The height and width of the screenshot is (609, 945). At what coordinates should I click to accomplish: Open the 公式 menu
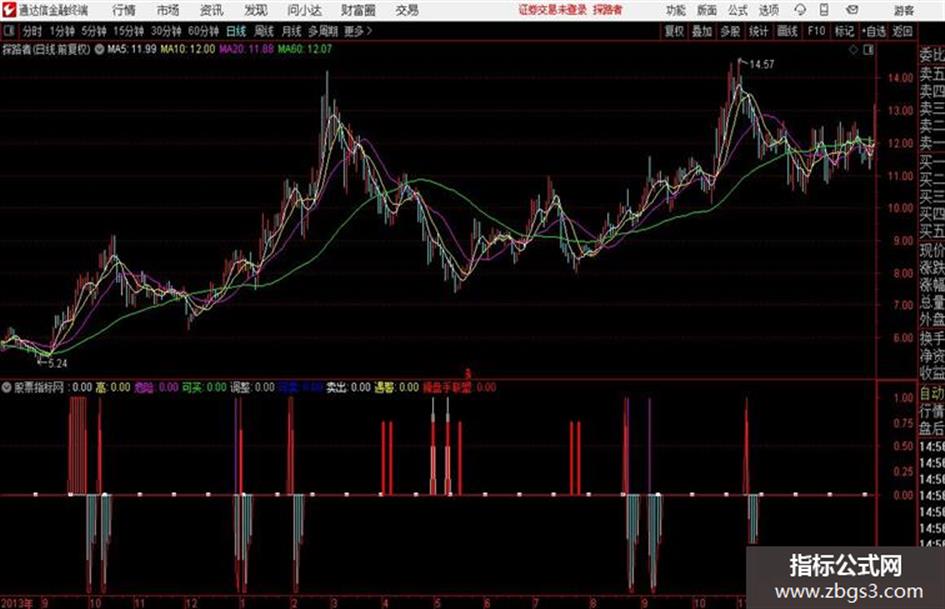pyautogui.click(x=738, y=10)
